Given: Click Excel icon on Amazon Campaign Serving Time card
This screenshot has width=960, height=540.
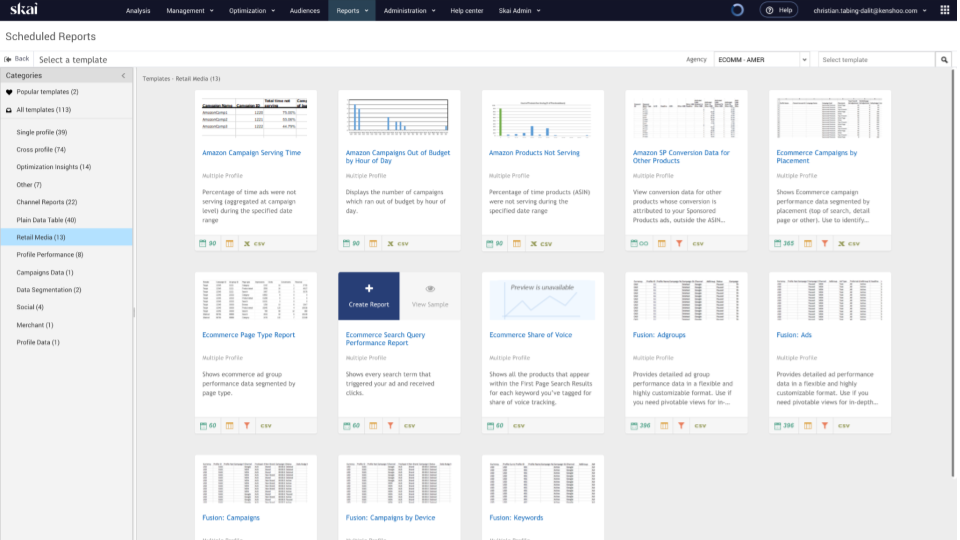Looking at the screenshot, I should click(247, 243).
